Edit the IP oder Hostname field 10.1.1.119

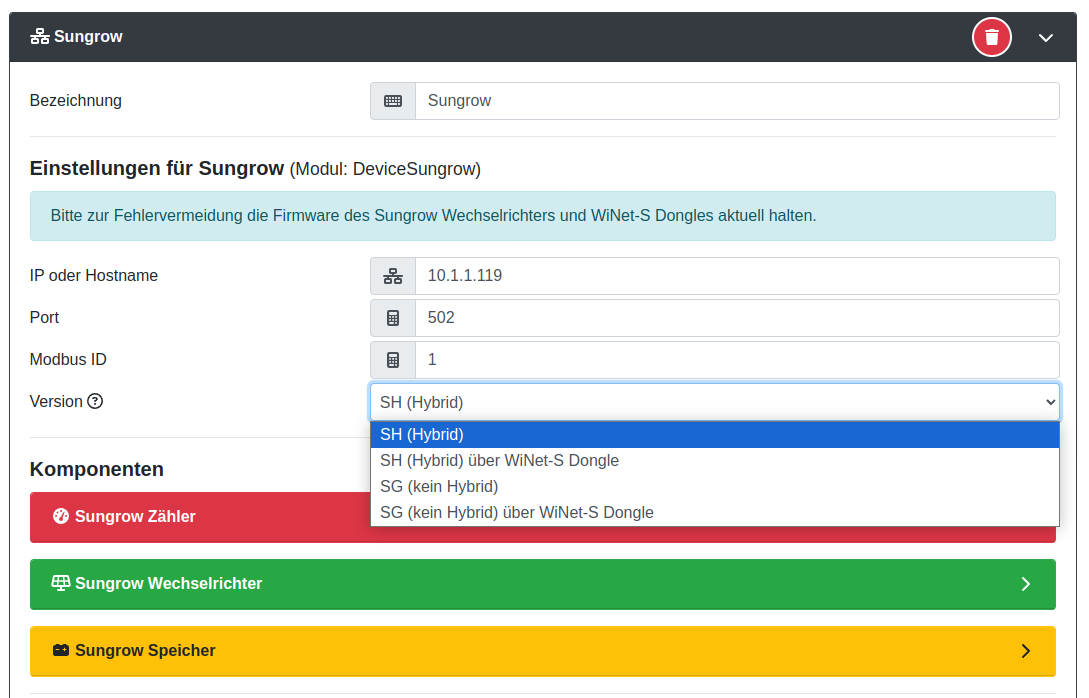(x=737, y=276)
